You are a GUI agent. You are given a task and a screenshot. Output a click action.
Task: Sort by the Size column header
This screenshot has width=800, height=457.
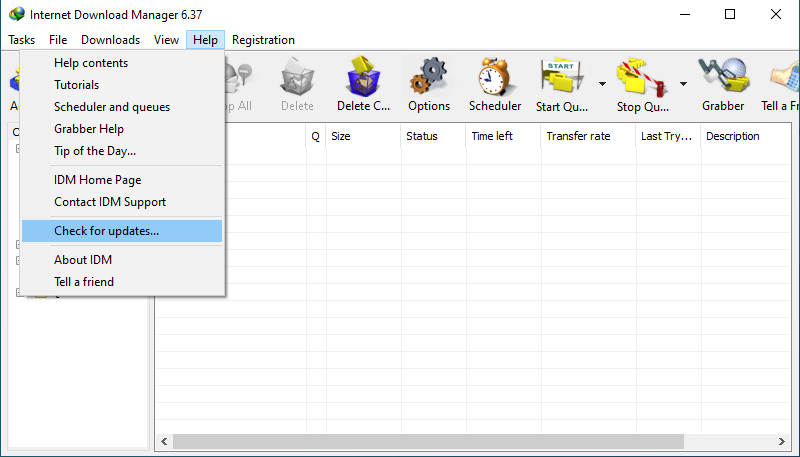(x=363, y=136)
